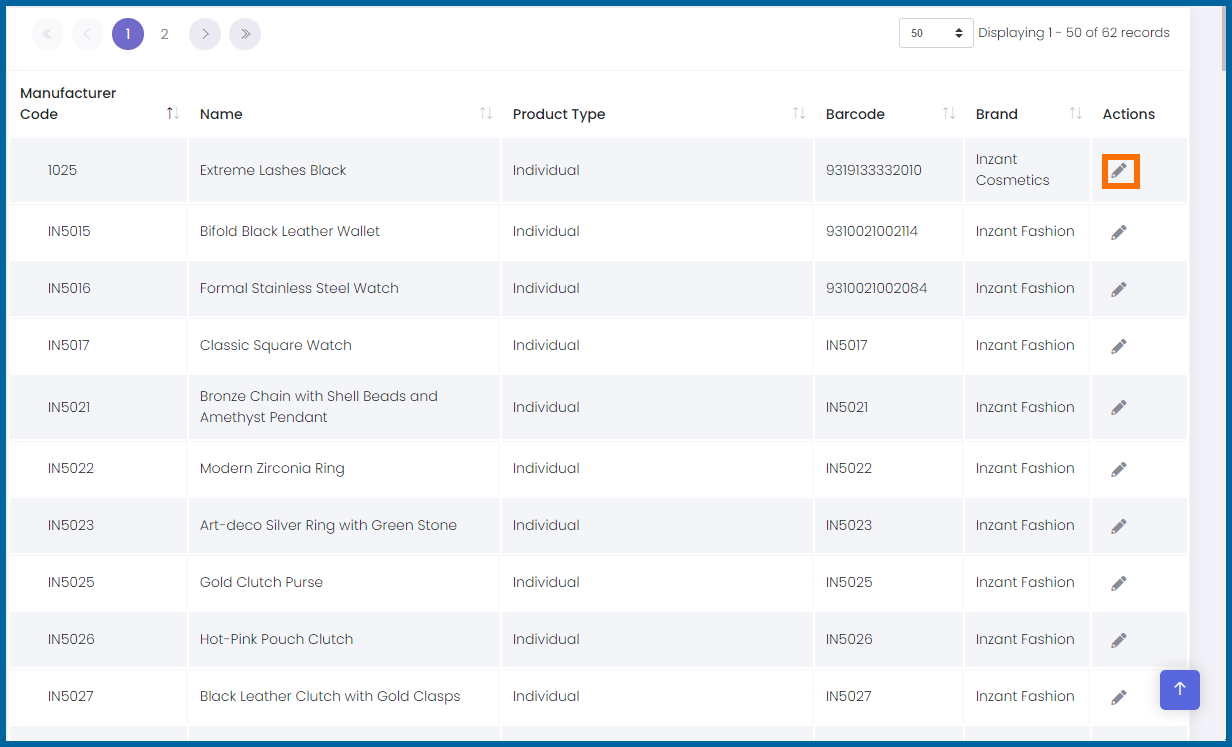Click the Actions column header
1232x747 pixels.
point(1129,114)
